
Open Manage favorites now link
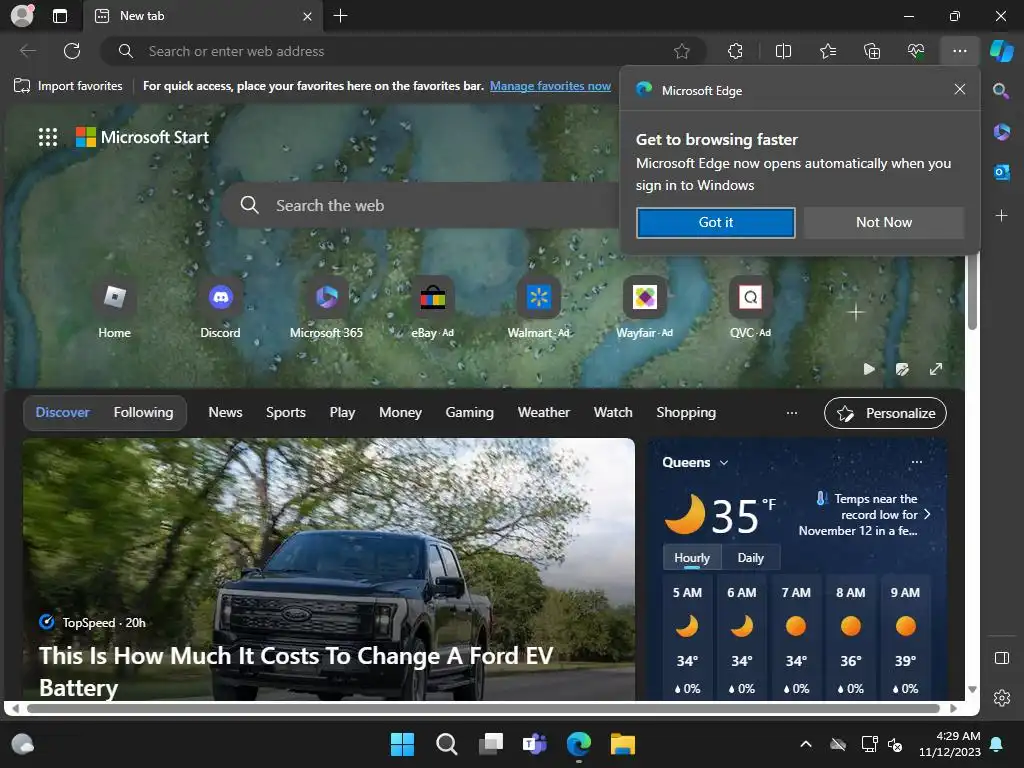pyautogui.click(x=550, y=86)
